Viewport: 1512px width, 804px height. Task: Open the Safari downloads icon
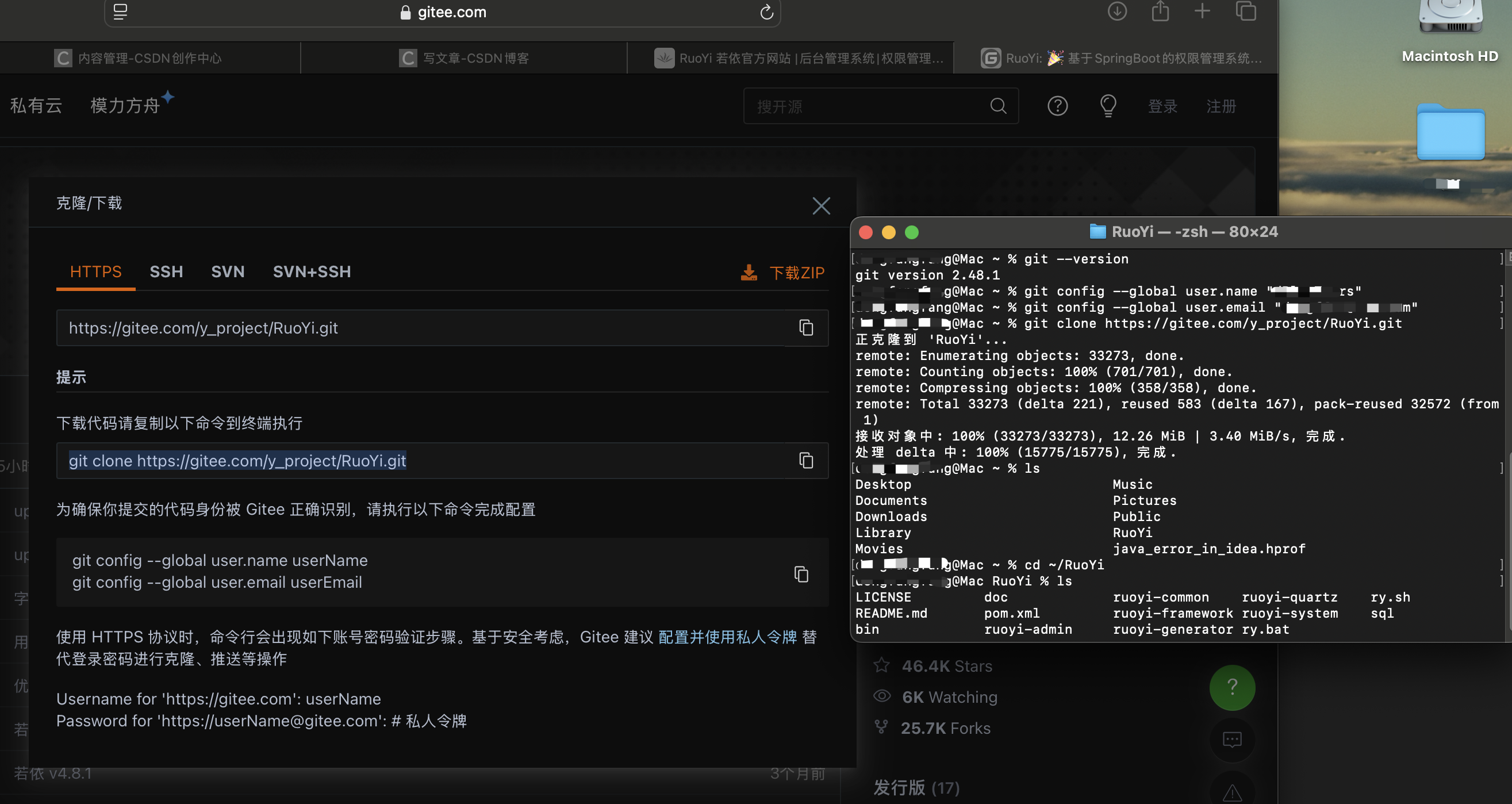(x=1117, y=10)
